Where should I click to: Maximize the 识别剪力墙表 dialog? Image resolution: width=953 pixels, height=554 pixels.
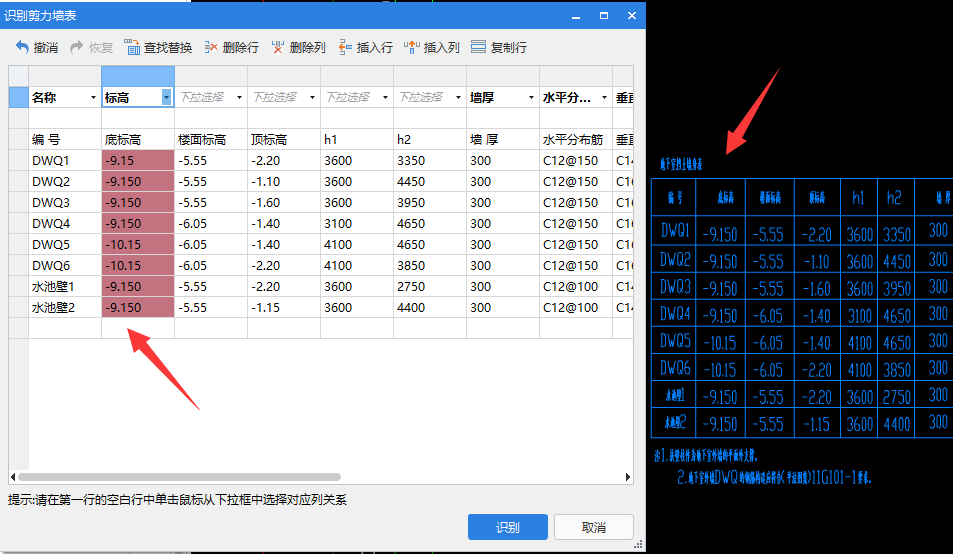coord(604,16)
